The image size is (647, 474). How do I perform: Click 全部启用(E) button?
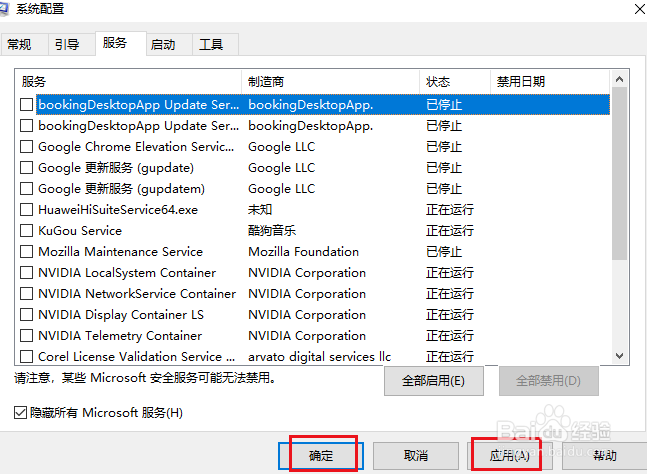tap(434, 381)
